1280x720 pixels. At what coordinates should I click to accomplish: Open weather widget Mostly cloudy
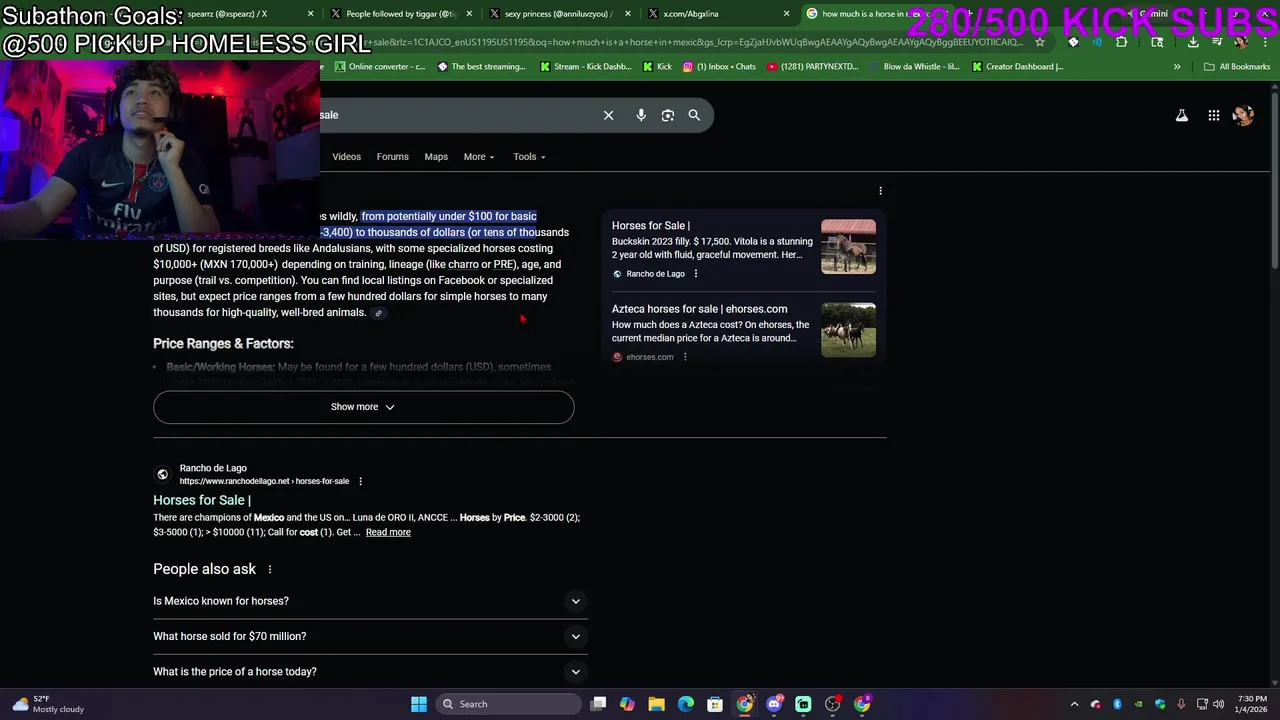[48, 704]
